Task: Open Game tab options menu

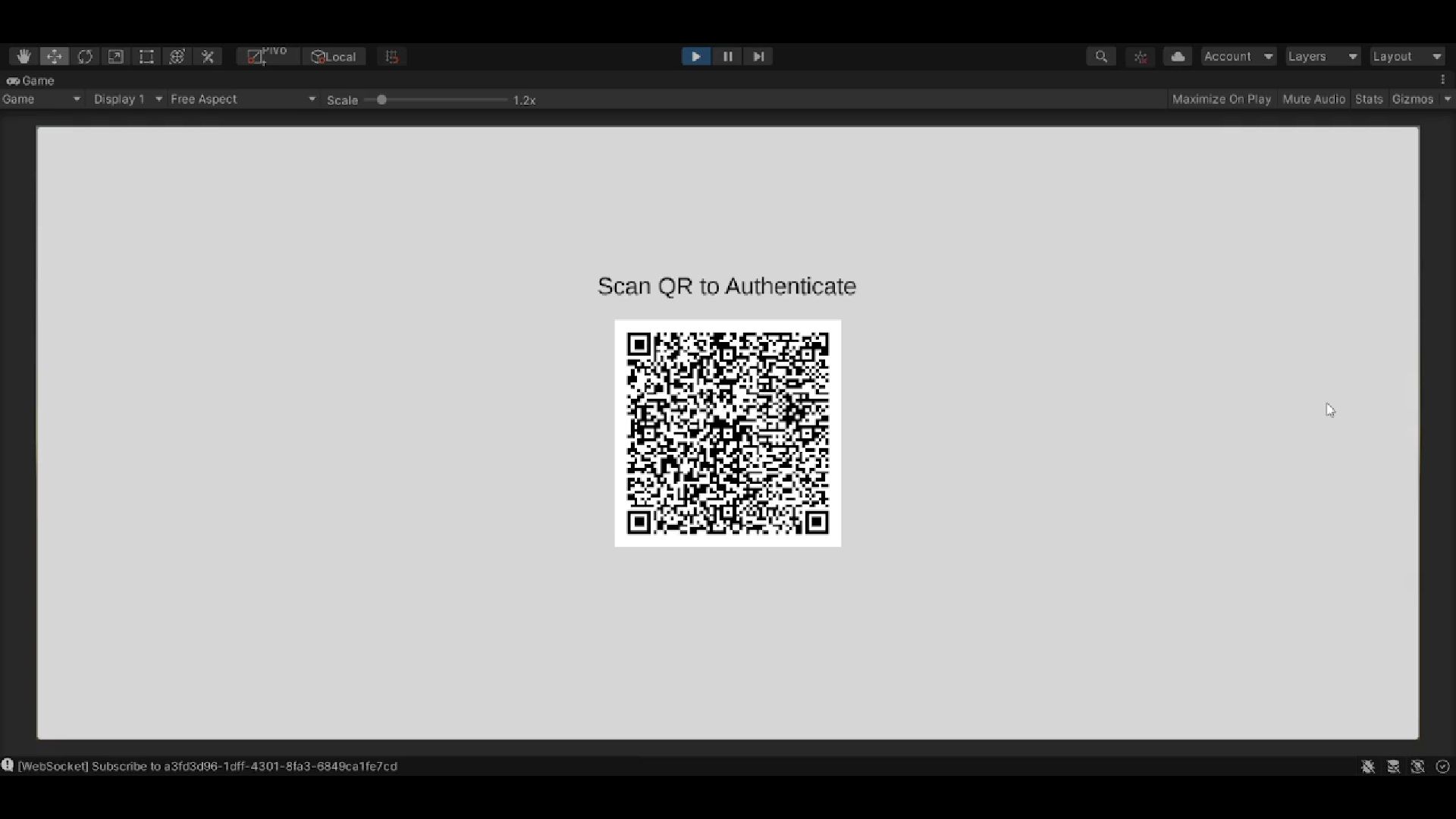Action: 1443,80
